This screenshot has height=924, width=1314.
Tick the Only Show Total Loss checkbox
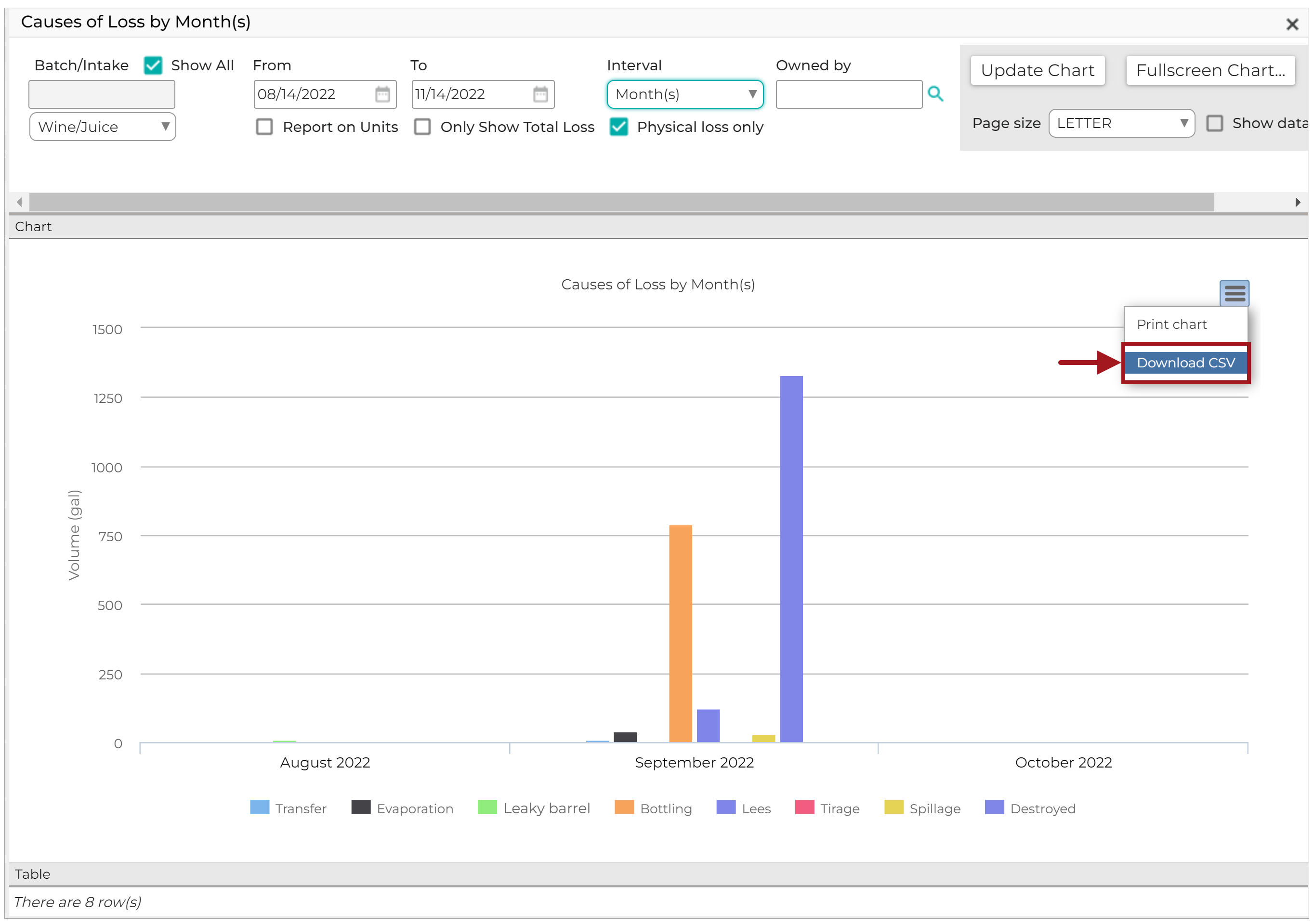[422, 127]
